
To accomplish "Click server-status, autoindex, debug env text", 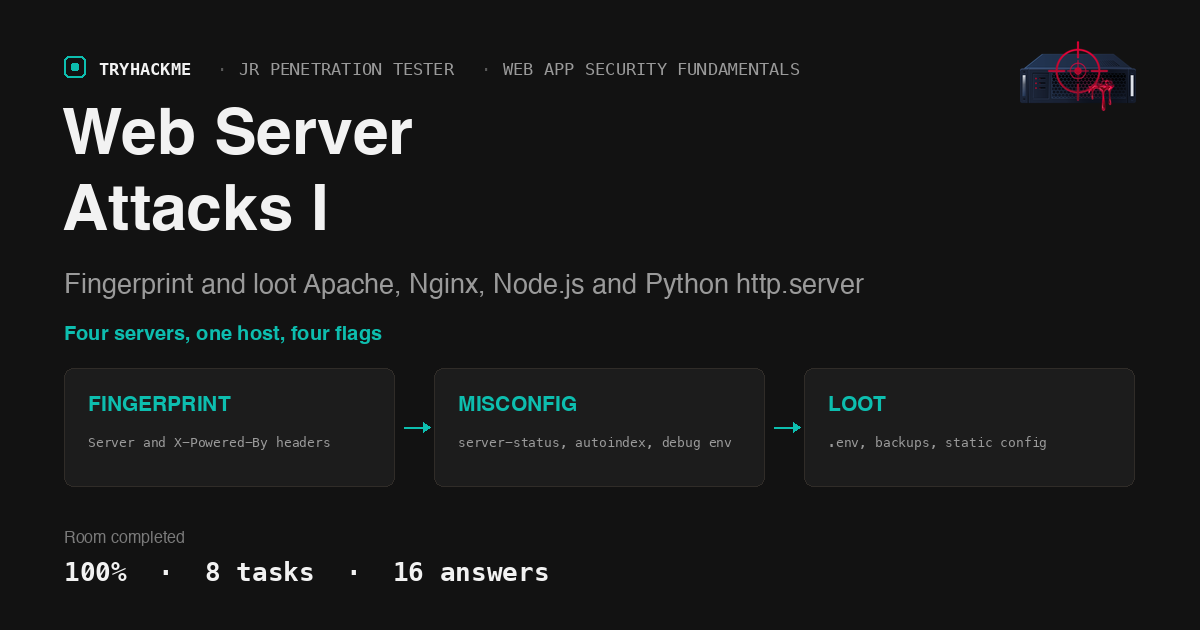I will 595,442.
